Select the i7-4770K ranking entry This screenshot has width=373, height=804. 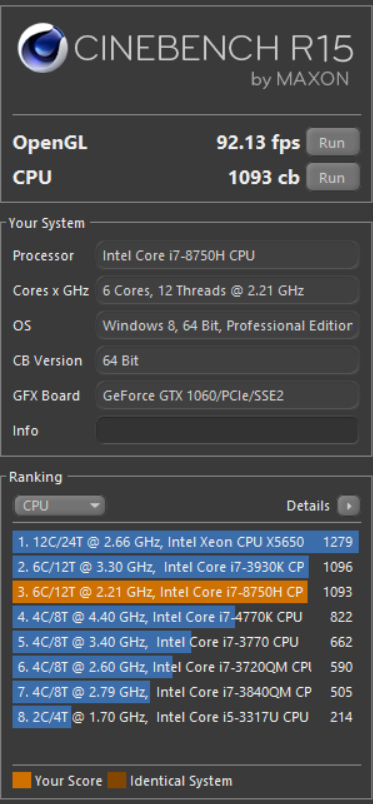[x=186, y=617]
